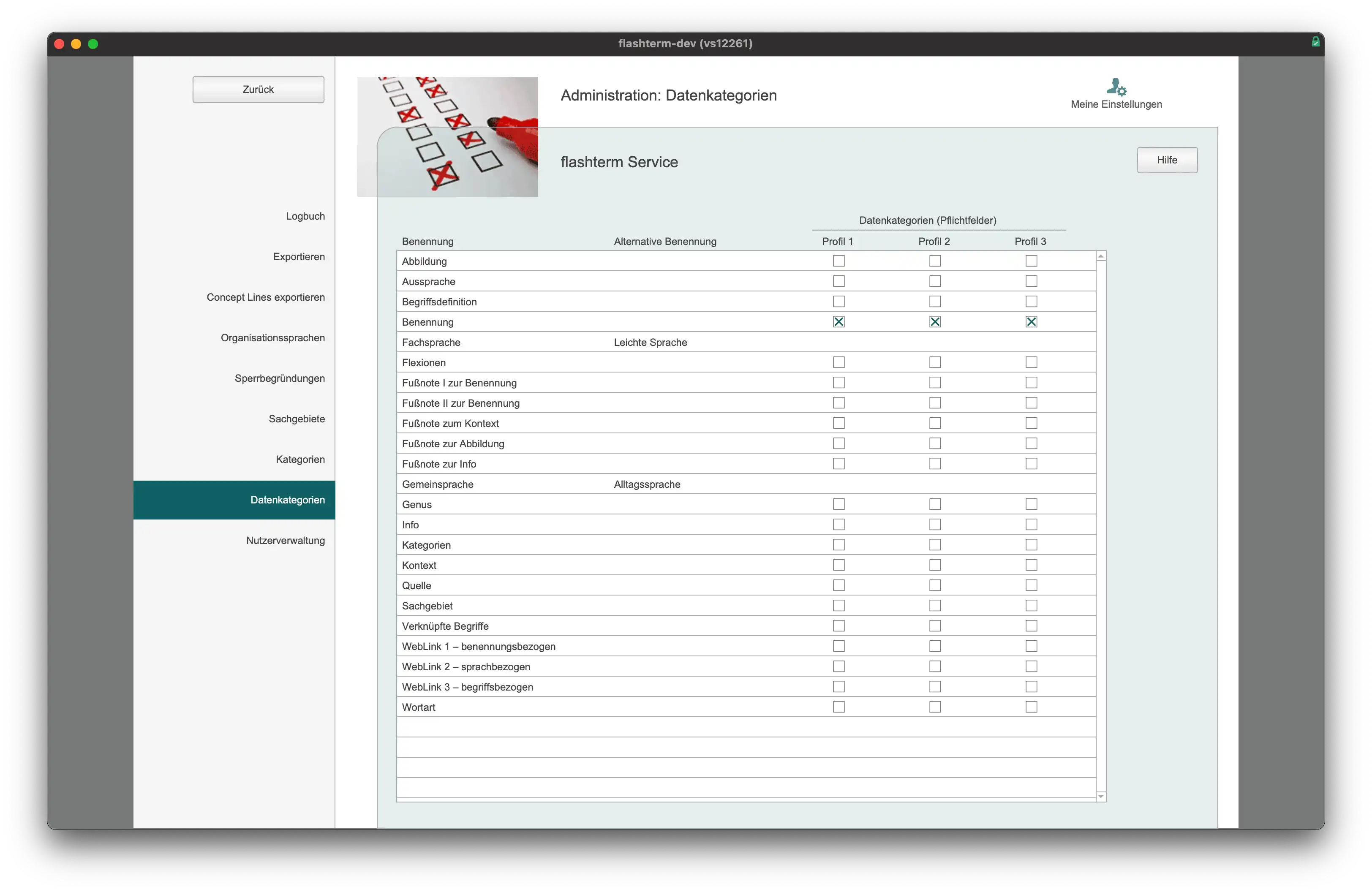Open Meine Einstellungen user settings icon

click(1116, 87)
